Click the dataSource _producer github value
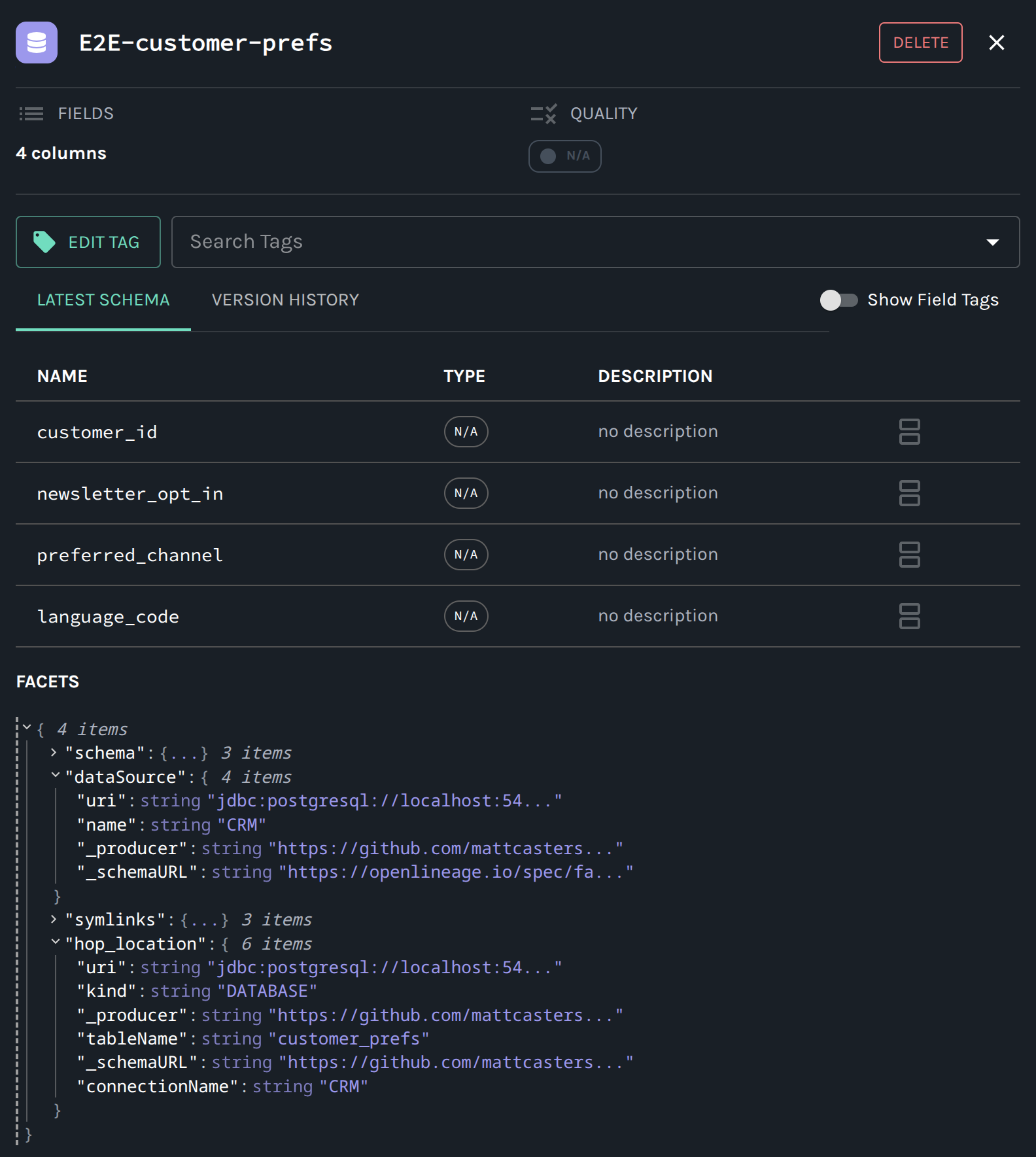Screen dimensions: 1036x1157 tap(446, 848)
